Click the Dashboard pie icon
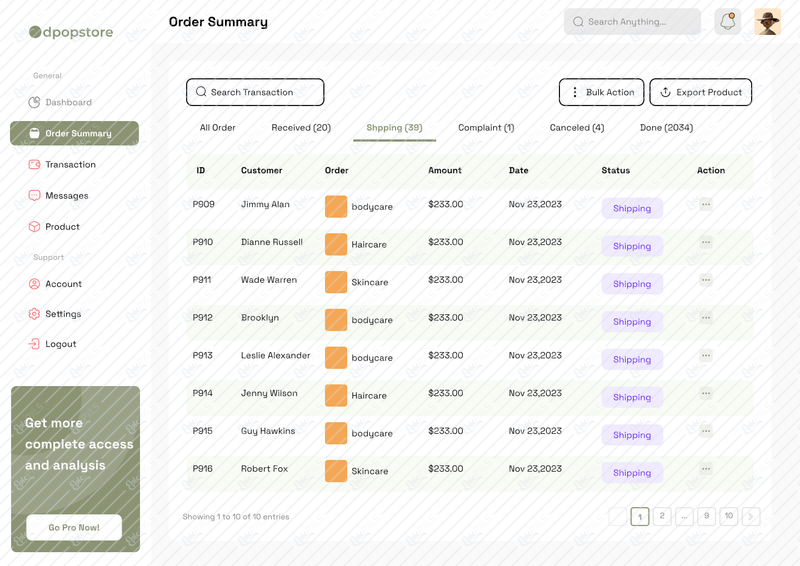This screenshot has width=800, height=566. point(34,102)
